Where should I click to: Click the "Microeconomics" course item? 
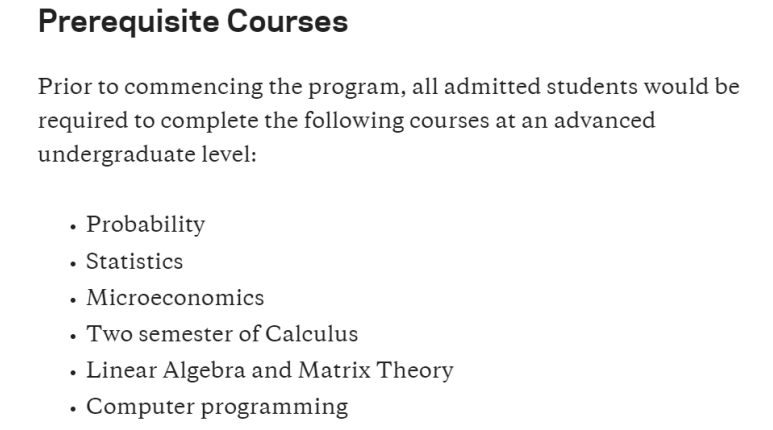pyautogui.click(x=175, y=298)
